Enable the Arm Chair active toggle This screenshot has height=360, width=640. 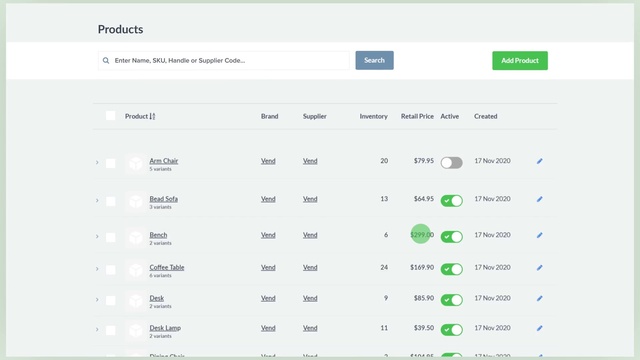pyautogui.click(x=451, y=163)
